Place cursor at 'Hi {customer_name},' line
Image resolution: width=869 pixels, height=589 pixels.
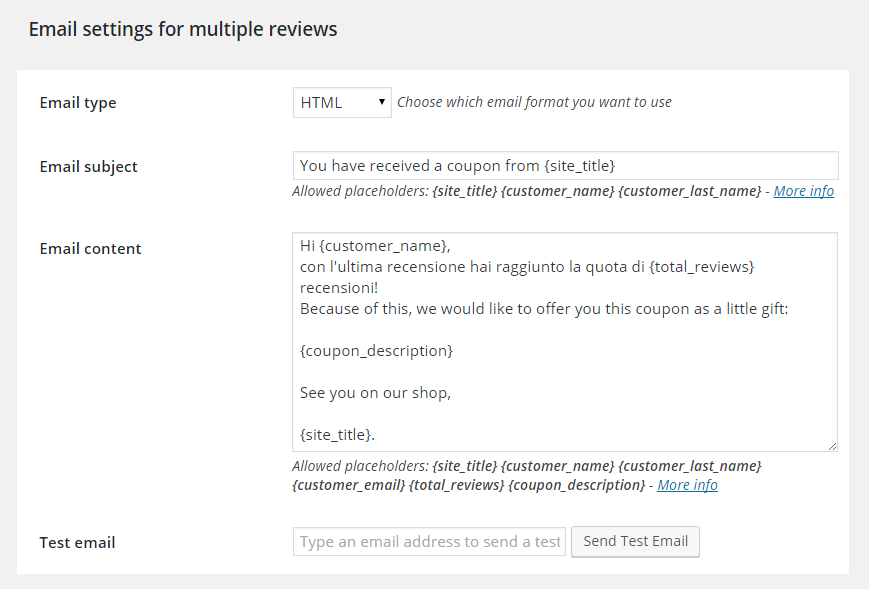tap(375, 245)
